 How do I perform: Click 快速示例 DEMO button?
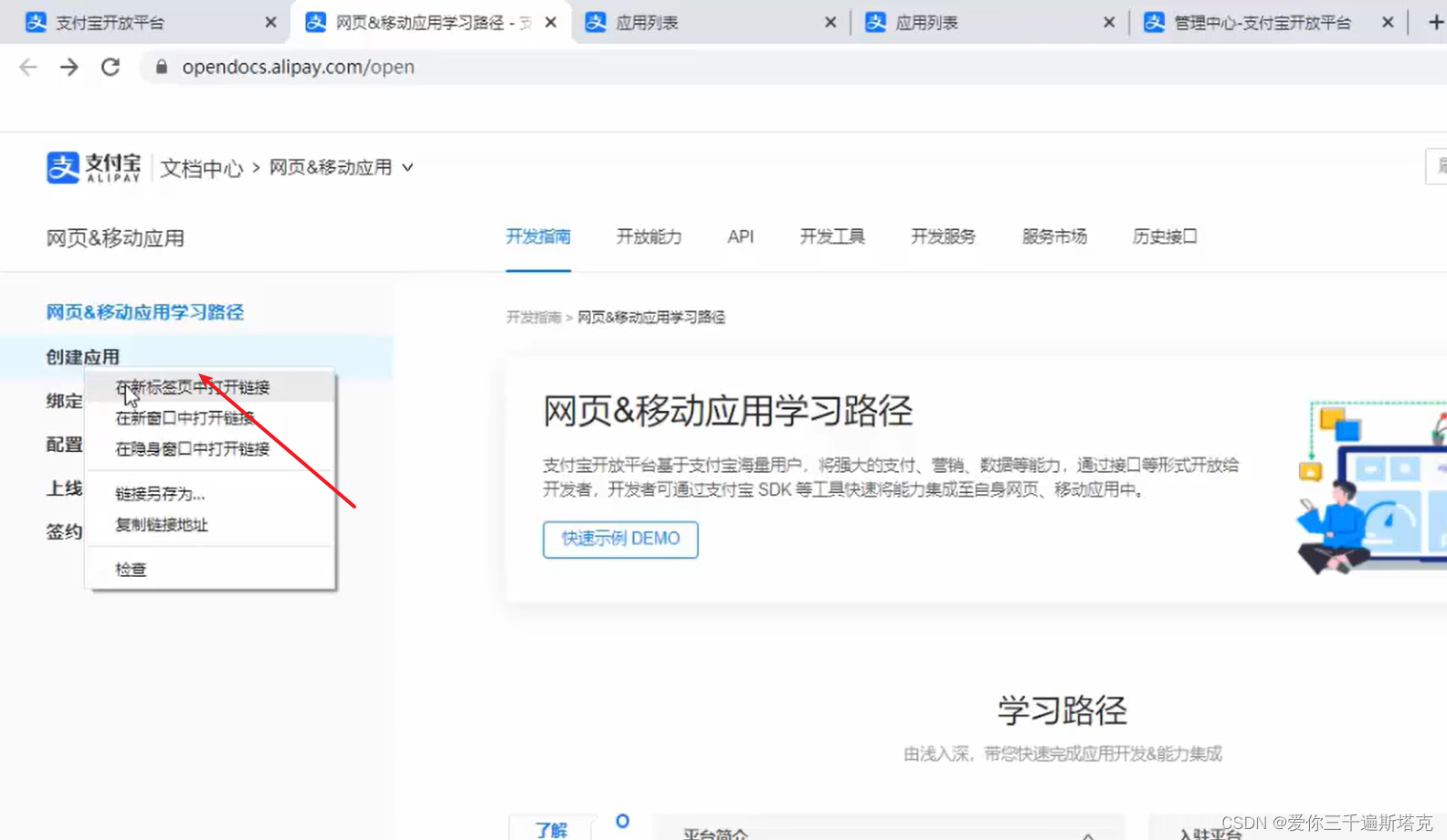pyautogui.click(x=620, y=539)
